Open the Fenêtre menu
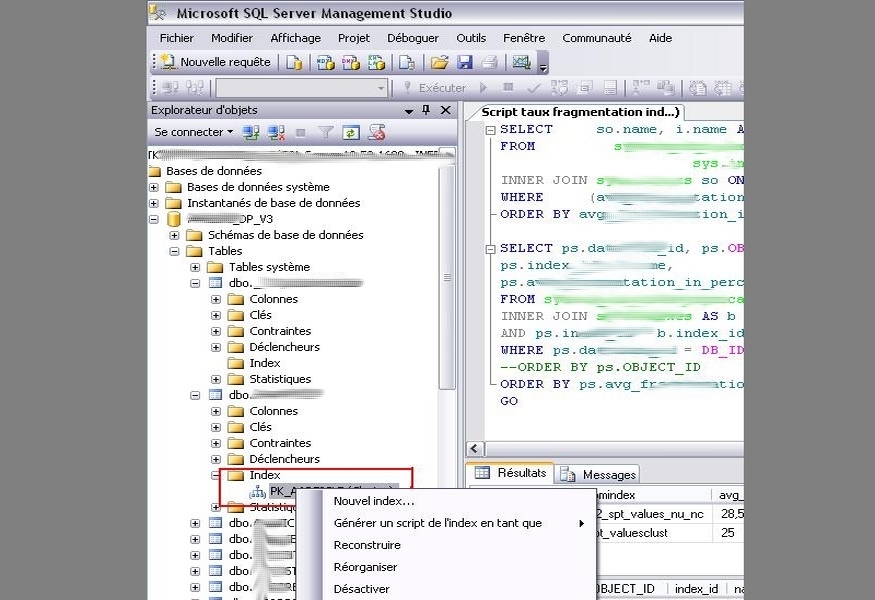The image size is (875, 600). click(524, 38)
